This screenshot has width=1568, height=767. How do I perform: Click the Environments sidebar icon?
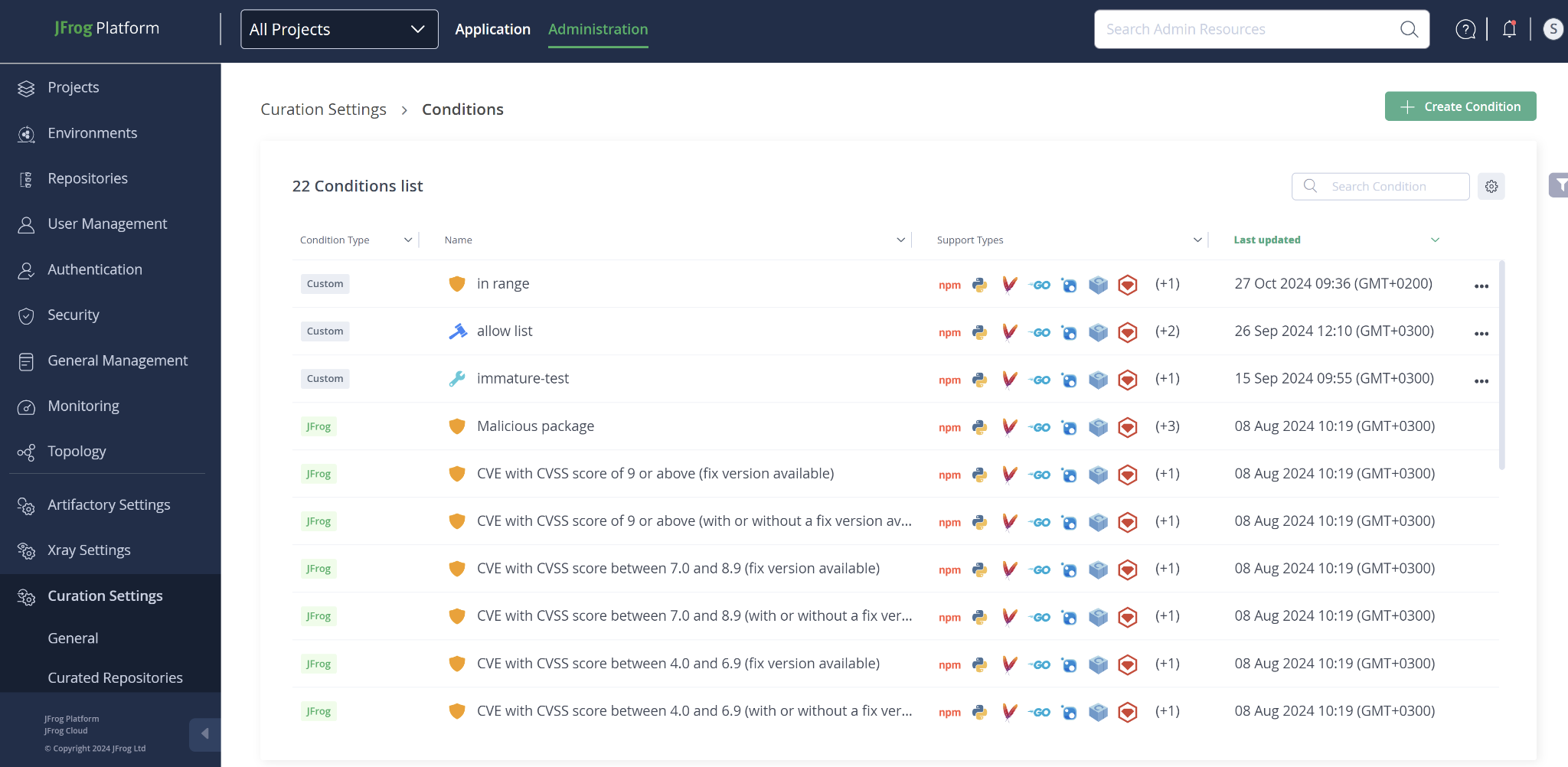26,134
